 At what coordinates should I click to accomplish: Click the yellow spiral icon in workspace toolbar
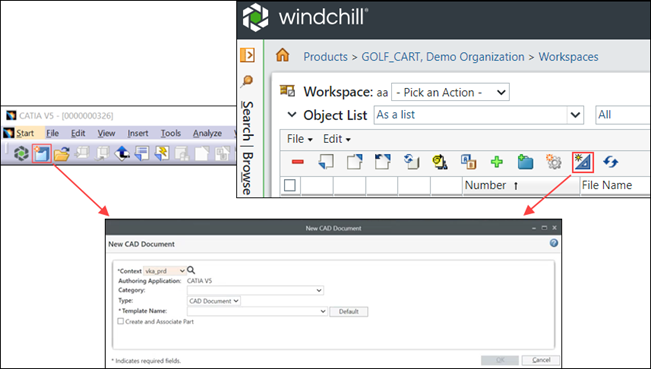pos(440,162)
